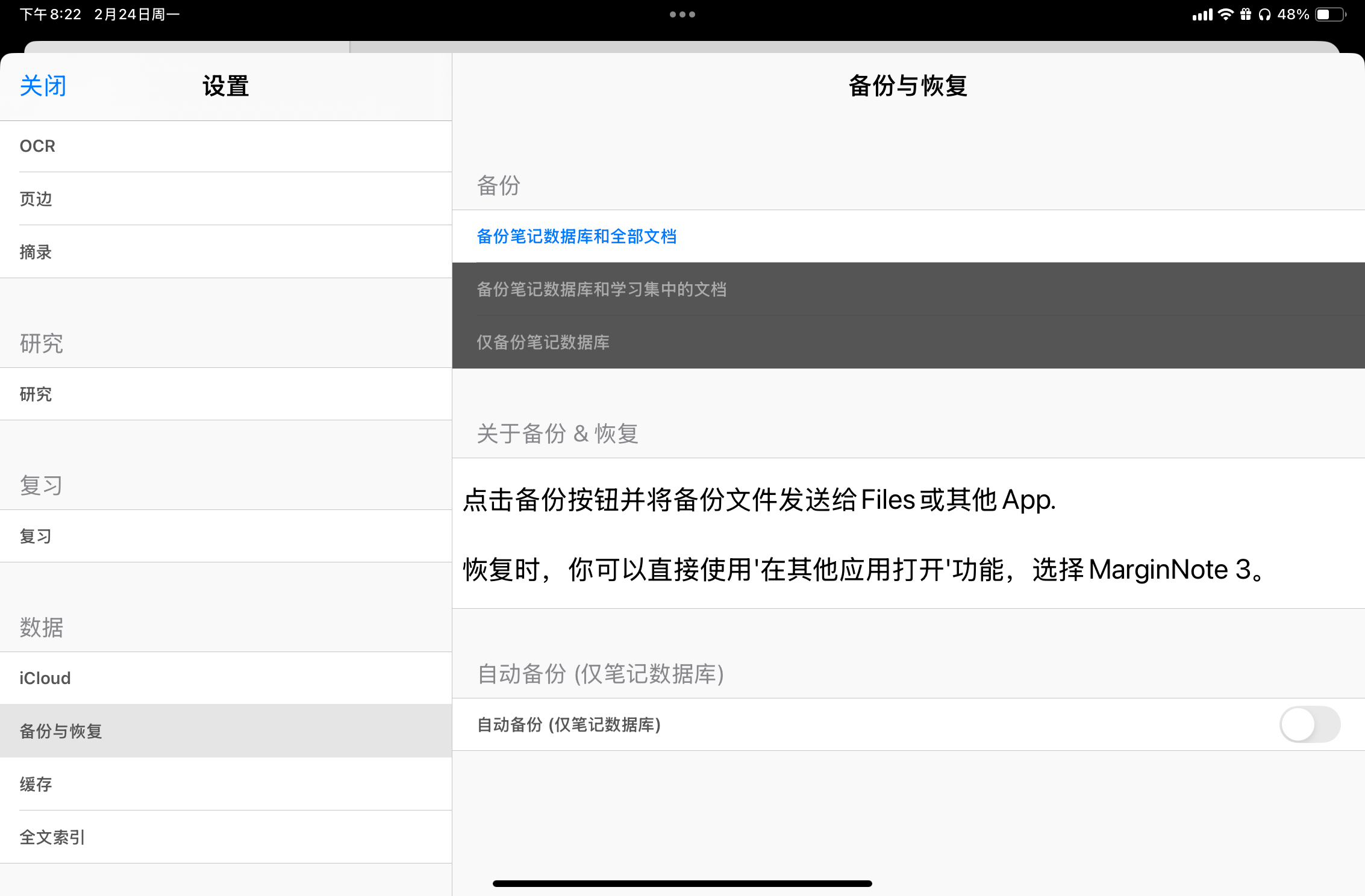1365x896 pixels.
Task: Tap the line starting 恢复时
Action: (x=864, y=569)
